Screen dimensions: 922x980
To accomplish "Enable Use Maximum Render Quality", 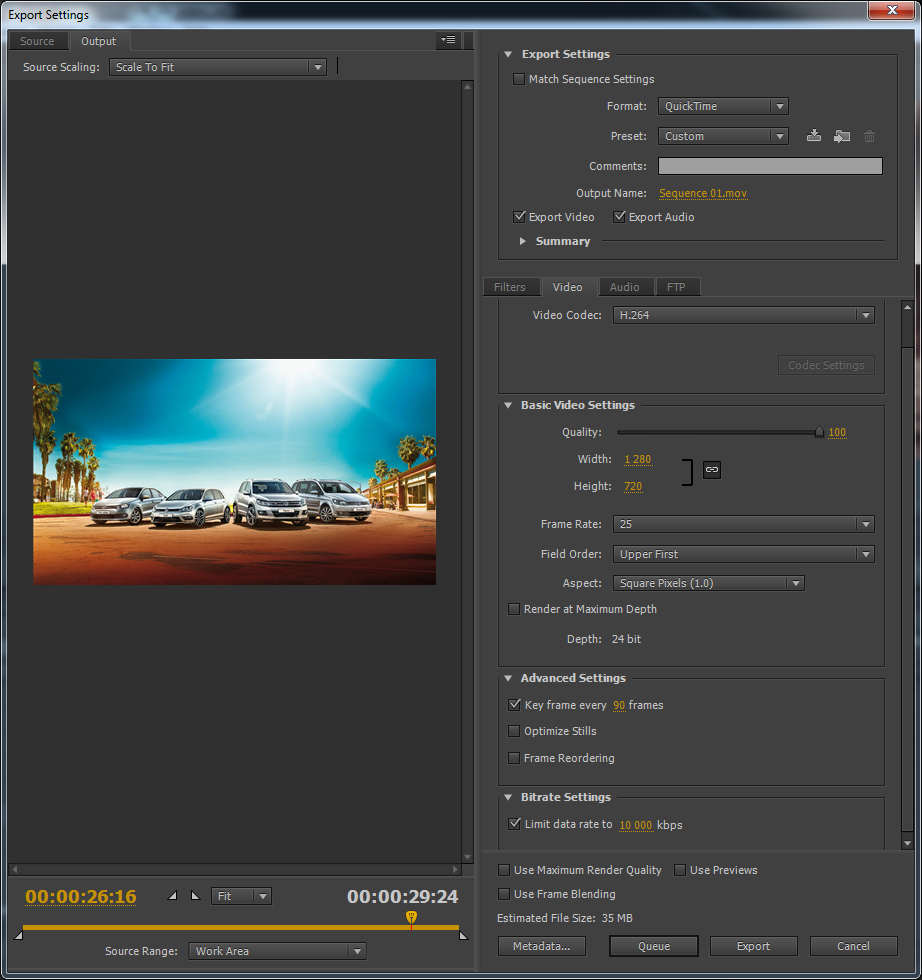I will (x=505, y=870).
